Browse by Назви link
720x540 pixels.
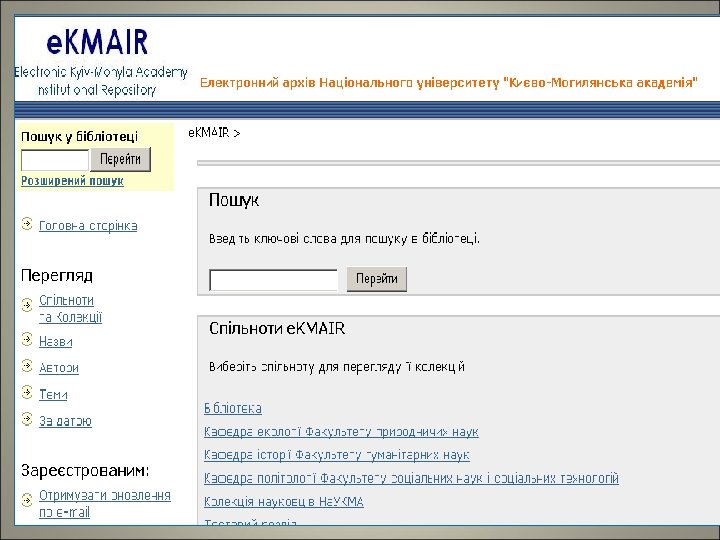[x=56, y=342]
